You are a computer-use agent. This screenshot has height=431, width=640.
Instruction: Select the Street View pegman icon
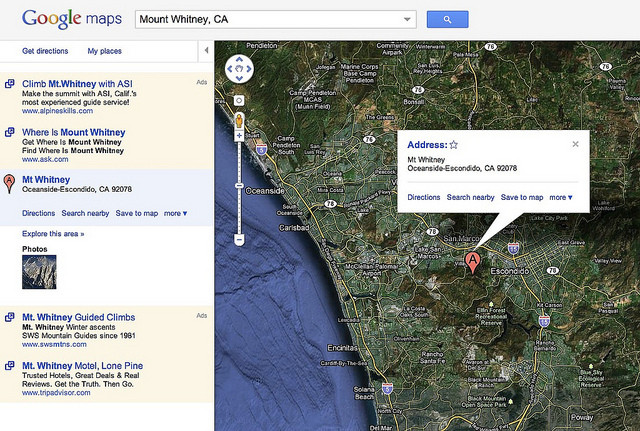pyautogui.click(x=240, y=123)
